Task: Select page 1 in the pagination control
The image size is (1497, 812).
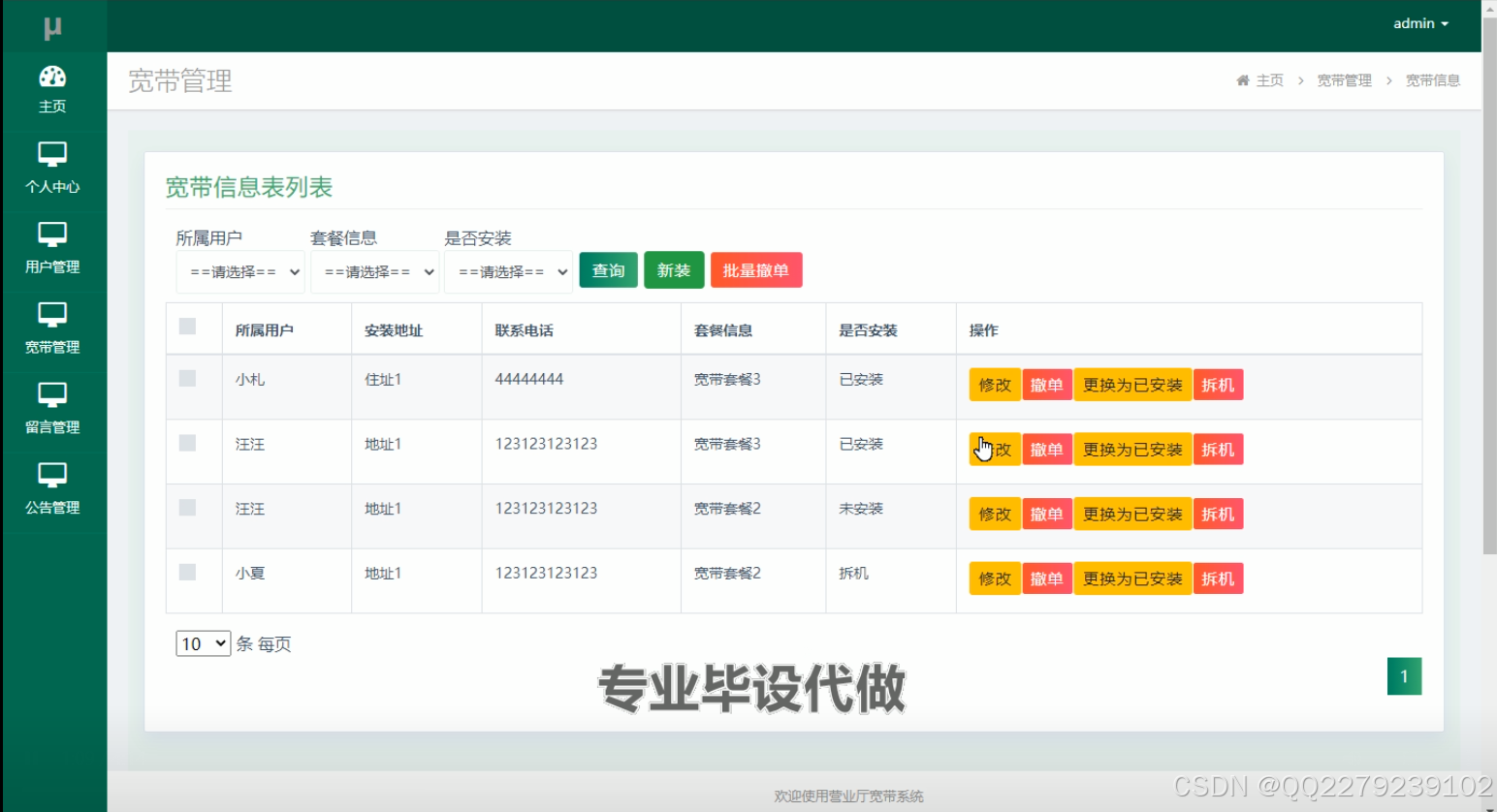Action: click(x=1404, y=676)
